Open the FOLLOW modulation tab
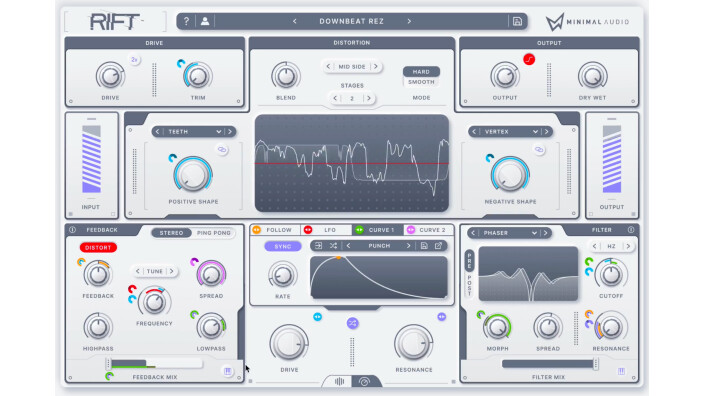This screenshot has height=396, width=704. pos(274,229)
